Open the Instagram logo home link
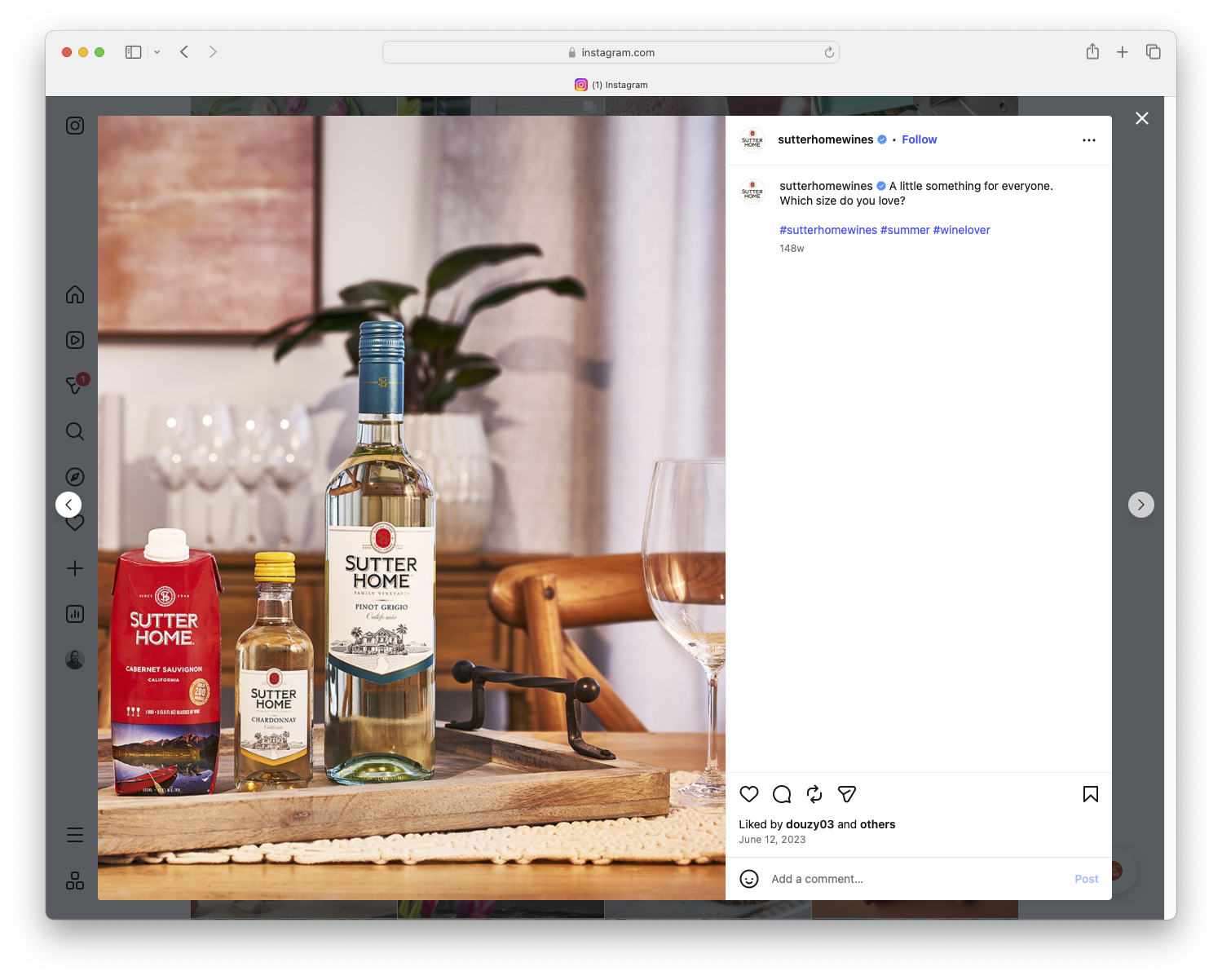 (75, 126)
